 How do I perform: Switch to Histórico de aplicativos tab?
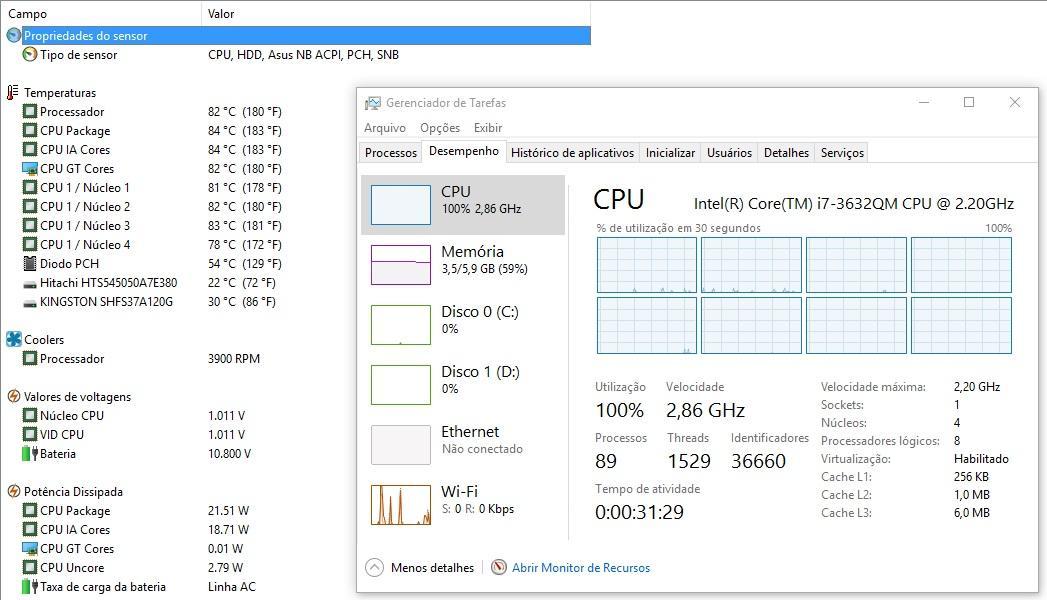pos(572,153)
